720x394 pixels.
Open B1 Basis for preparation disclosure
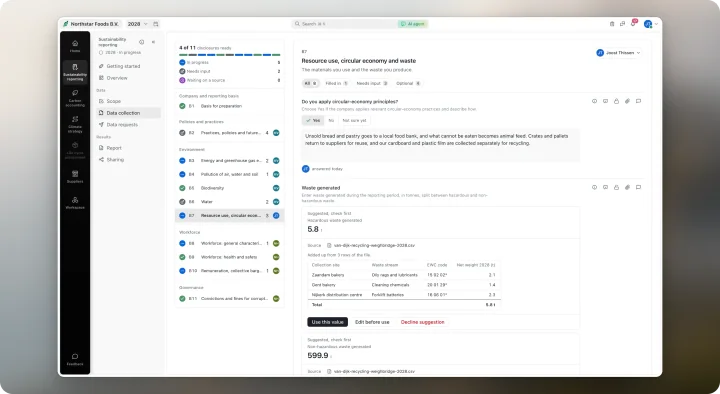[229, 106]
